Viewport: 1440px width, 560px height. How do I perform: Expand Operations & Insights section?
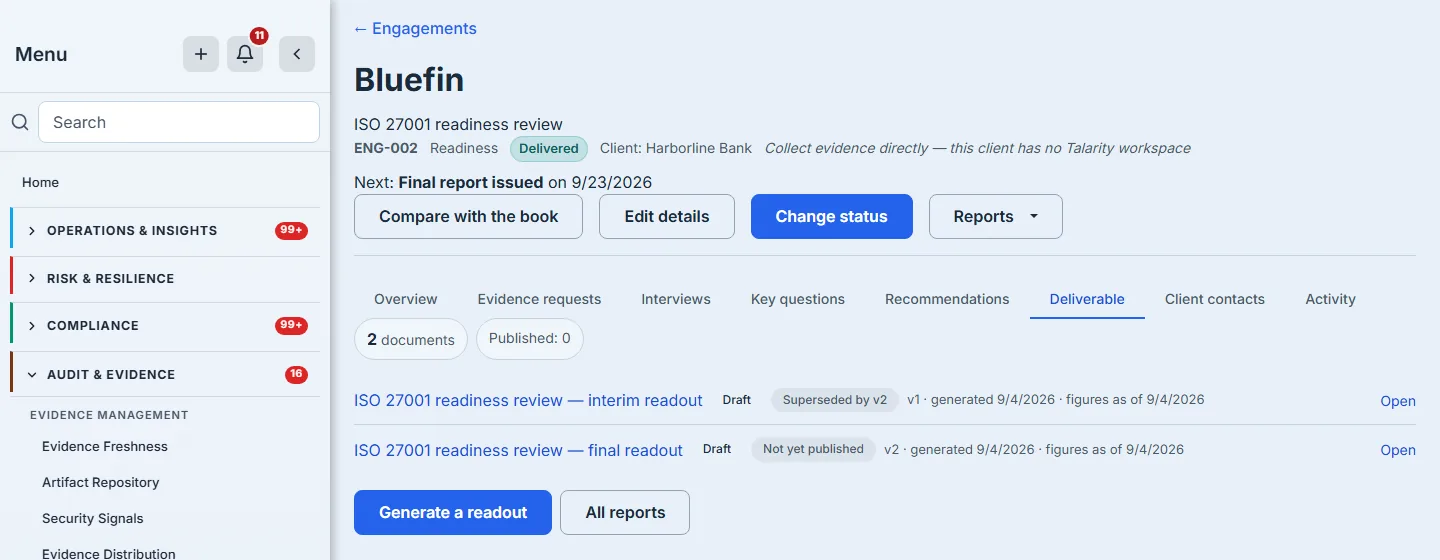click(165, 230)
